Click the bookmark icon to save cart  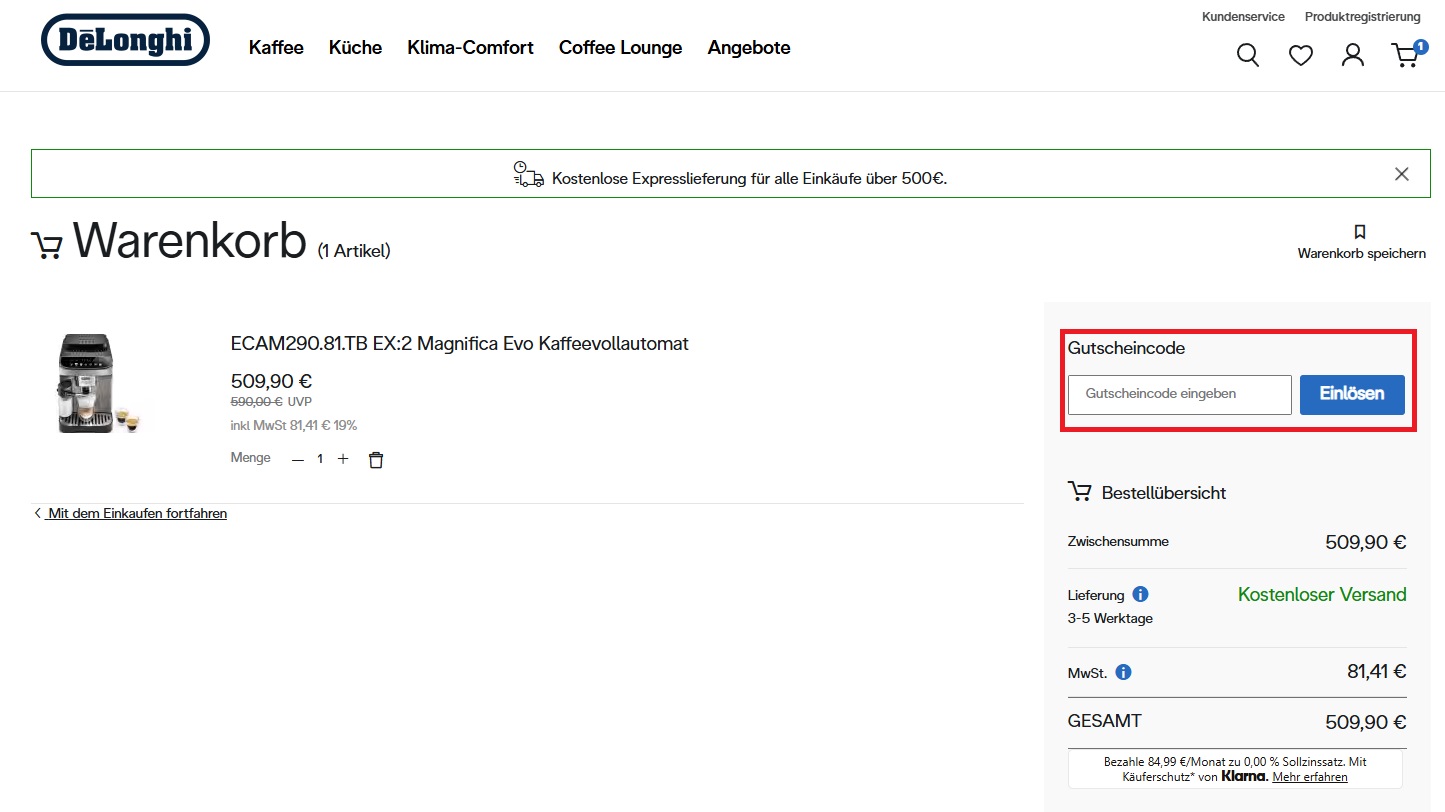1360,232
